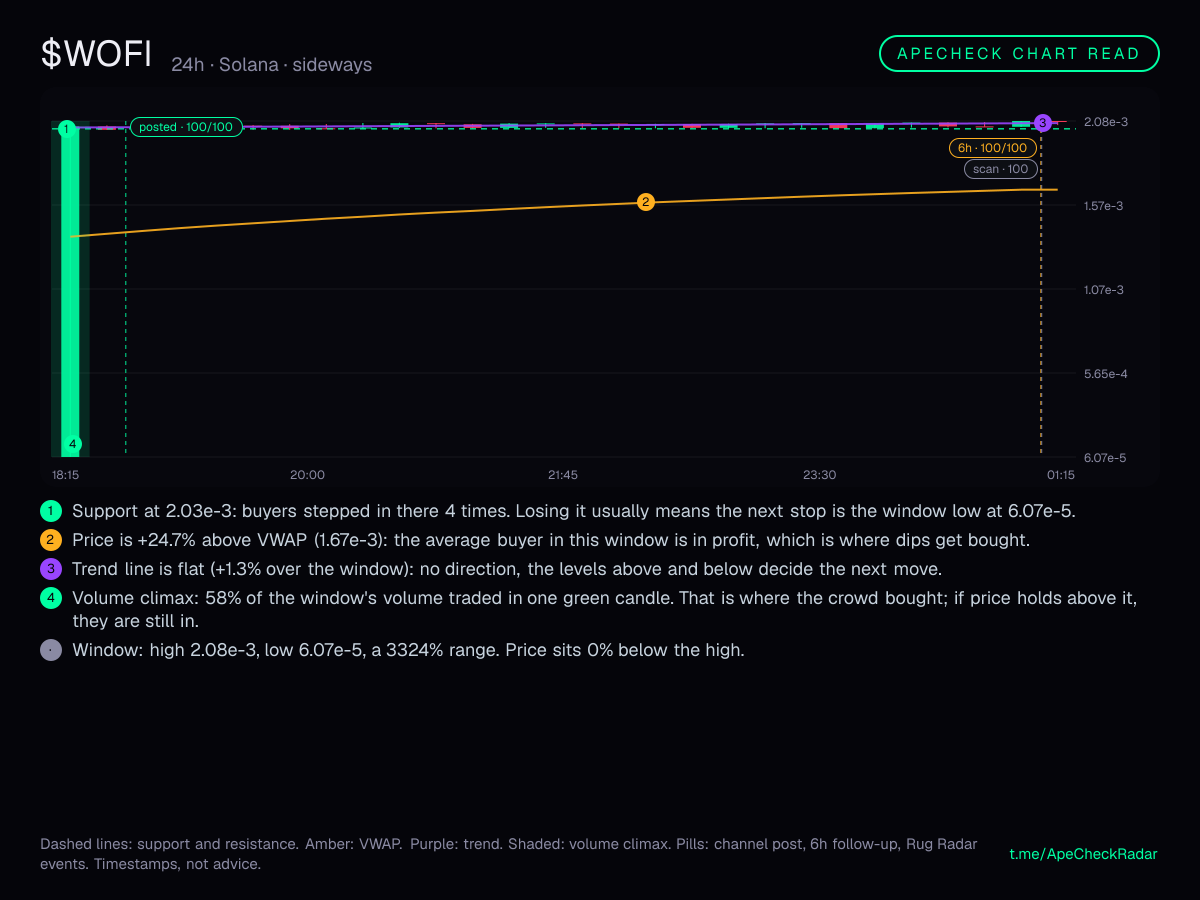
Task: Click the scan 100 pill
Action: [1001, 169]
